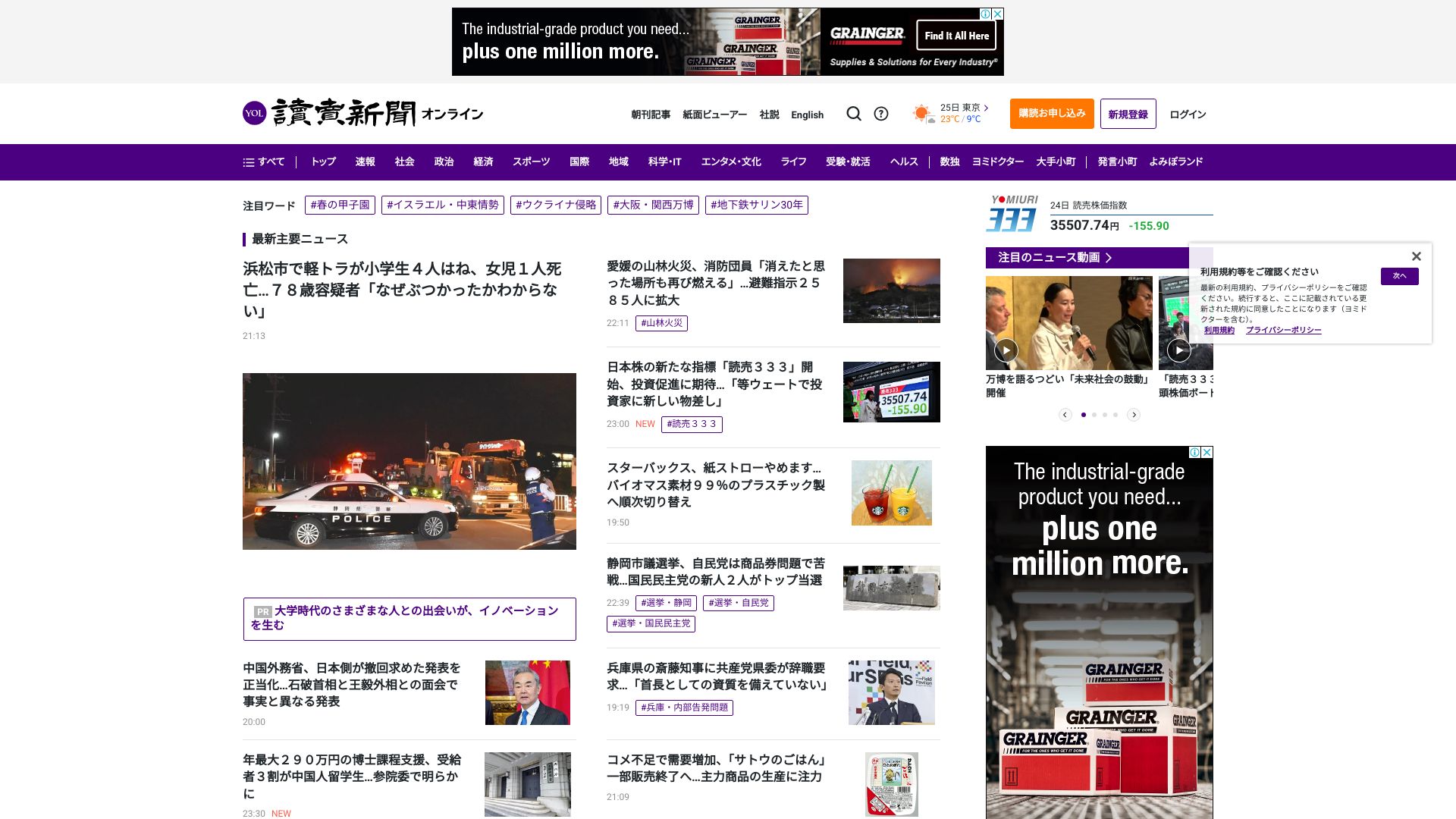Viewport: 1456px width, 819px height.
Task: Open the 経済 navigation tab
Action: (483, 162)
